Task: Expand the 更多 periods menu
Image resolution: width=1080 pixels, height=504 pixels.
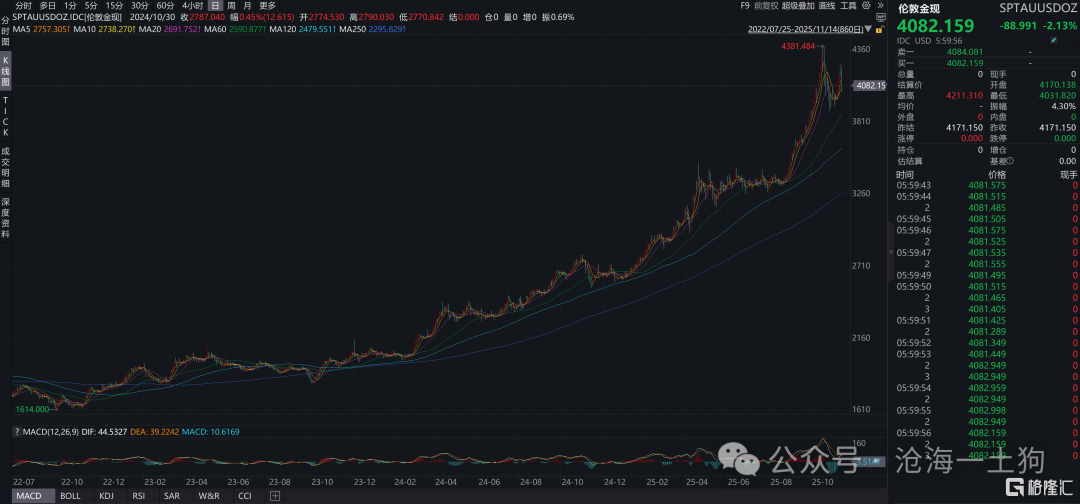Action: 267,6
